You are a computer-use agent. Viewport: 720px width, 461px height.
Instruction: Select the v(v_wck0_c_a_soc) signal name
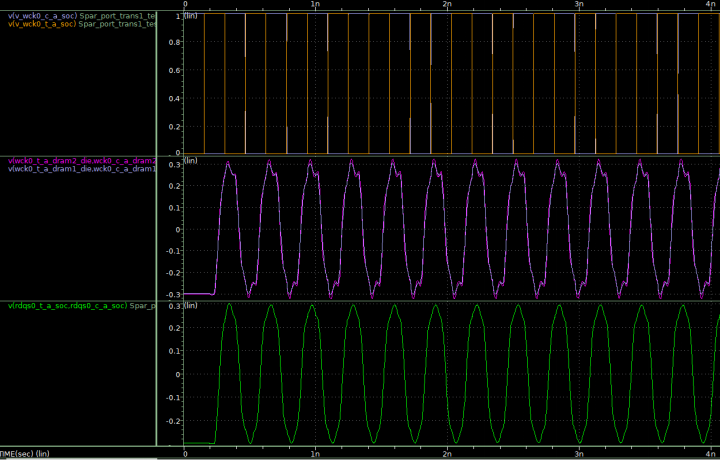[x=42, y=16]
